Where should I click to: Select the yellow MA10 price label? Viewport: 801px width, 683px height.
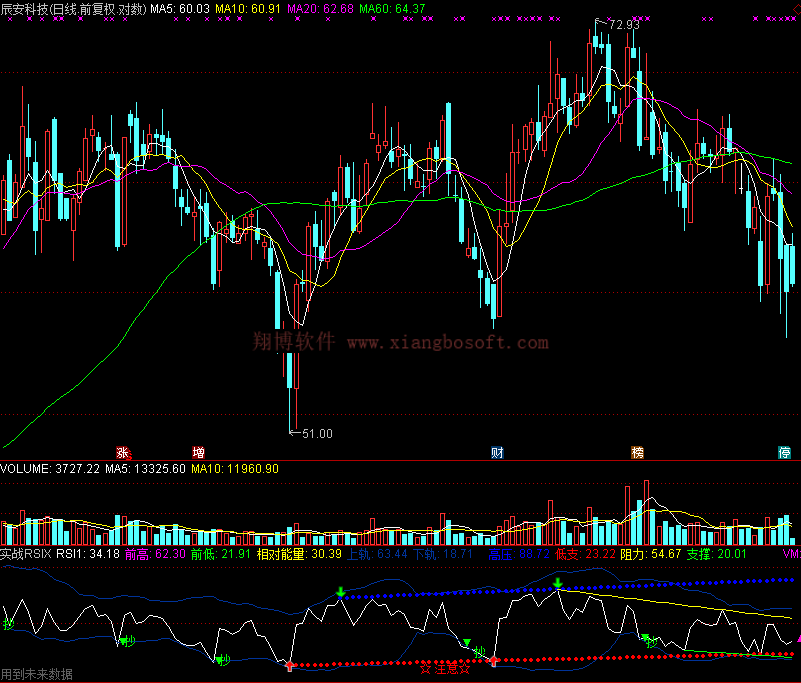(x=248, y=9)
